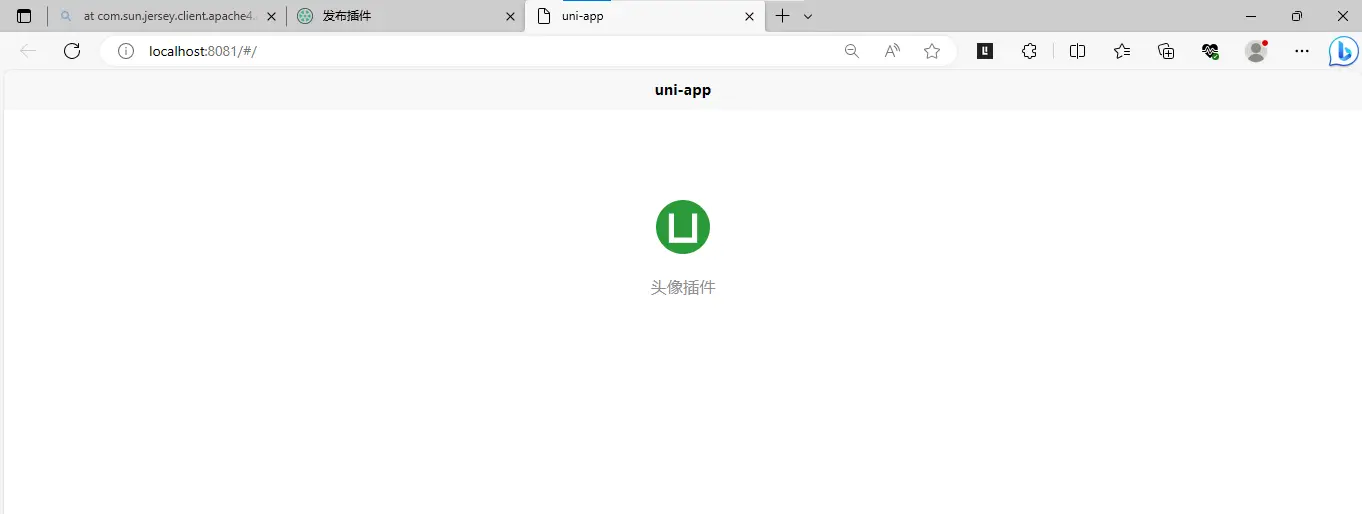The width and height of the screenshot is (1362, 514).
Task: Switch to the 发布插件 tab
Action: point(406,16)
